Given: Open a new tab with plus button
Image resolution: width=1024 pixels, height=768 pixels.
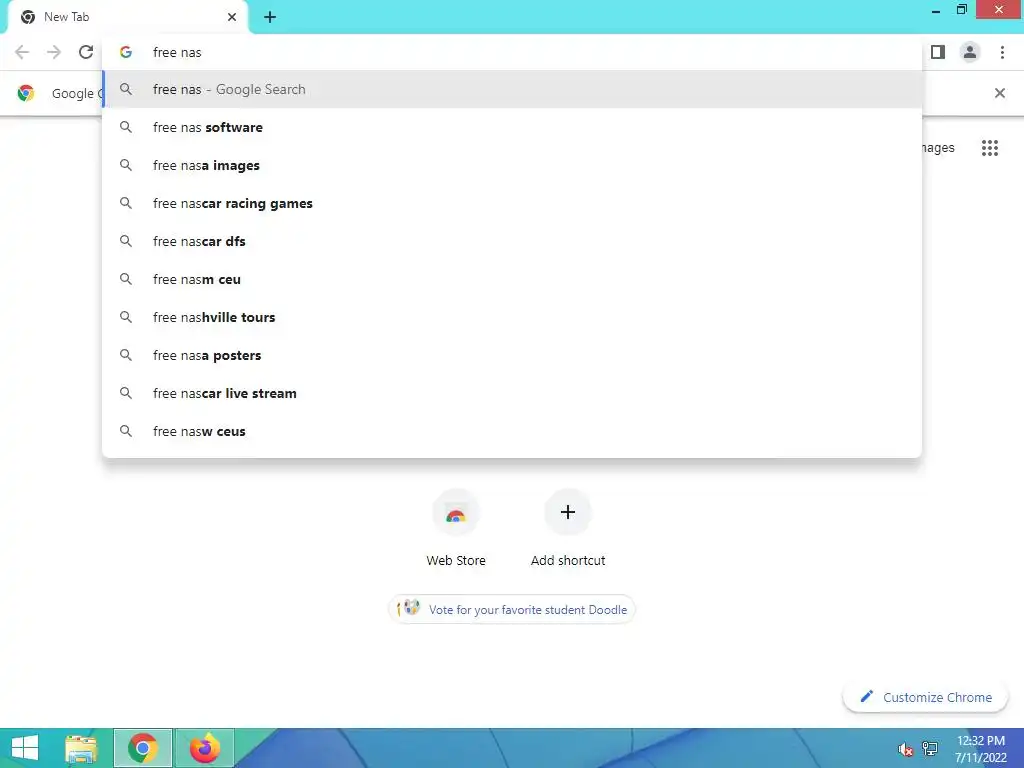Looking at the screenshot, I should pos(270,17).
